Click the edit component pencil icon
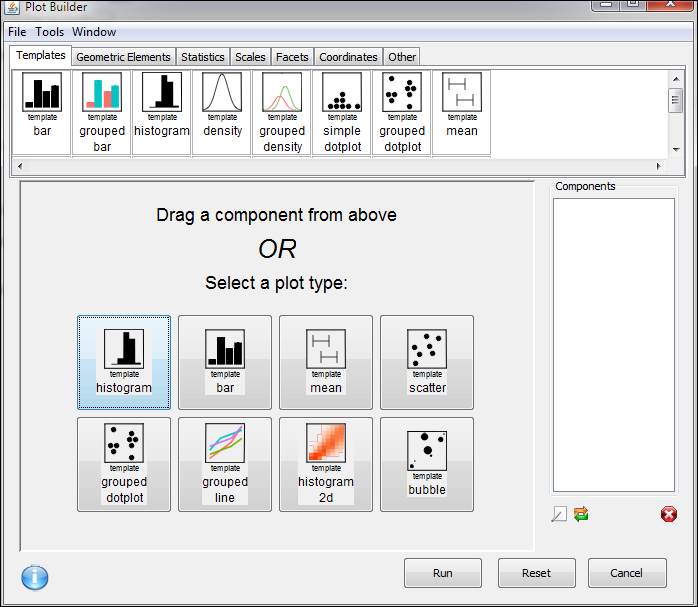The image size is (698, 607). point(559,514)
